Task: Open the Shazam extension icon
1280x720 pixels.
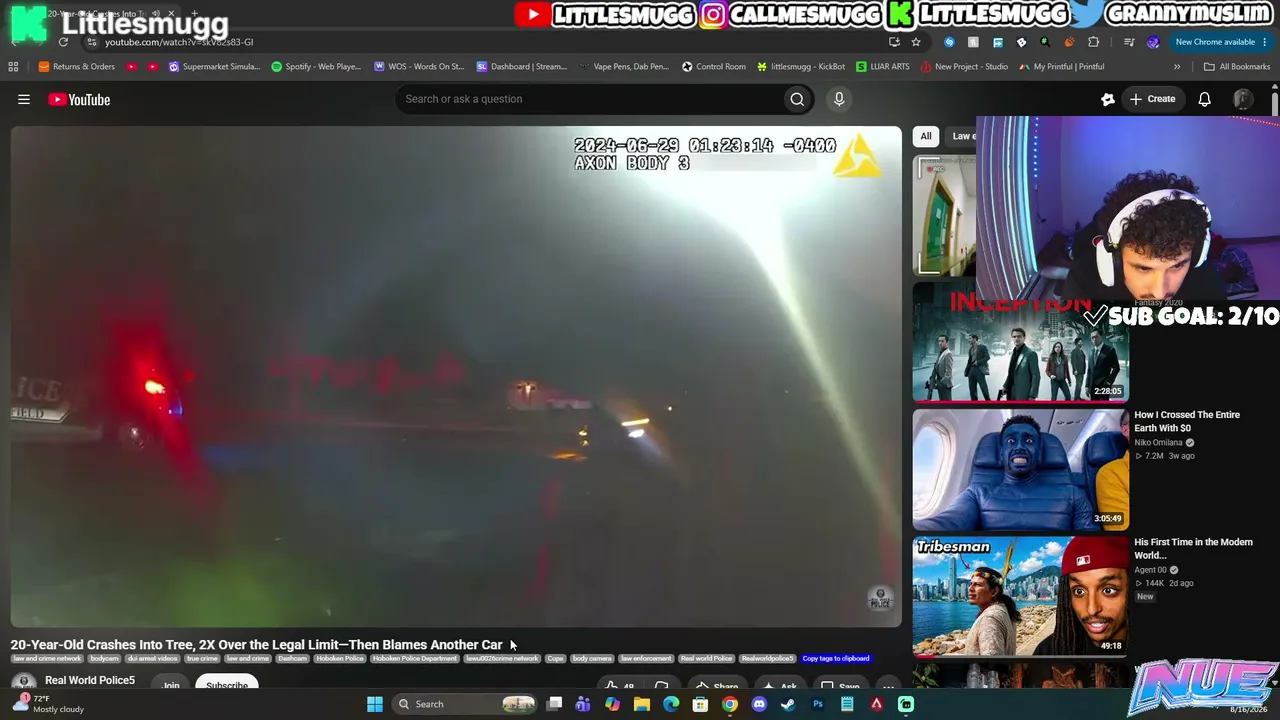Action: [x=949, y=42]
